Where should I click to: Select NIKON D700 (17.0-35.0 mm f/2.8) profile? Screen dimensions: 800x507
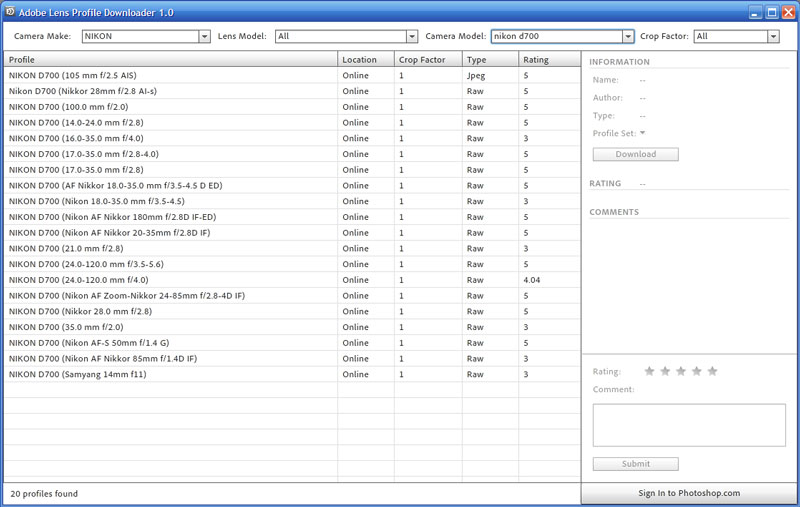pos(292,170)
